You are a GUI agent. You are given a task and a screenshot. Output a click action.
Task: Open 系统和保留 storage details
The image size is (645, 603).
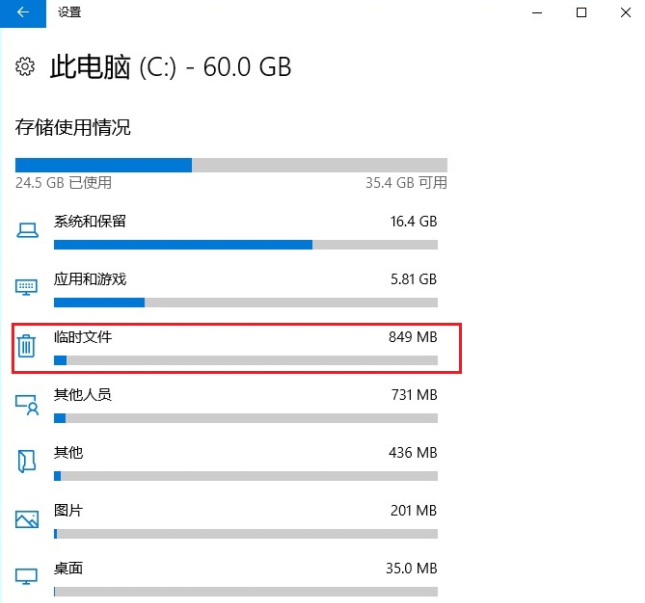tap(90, 221)
